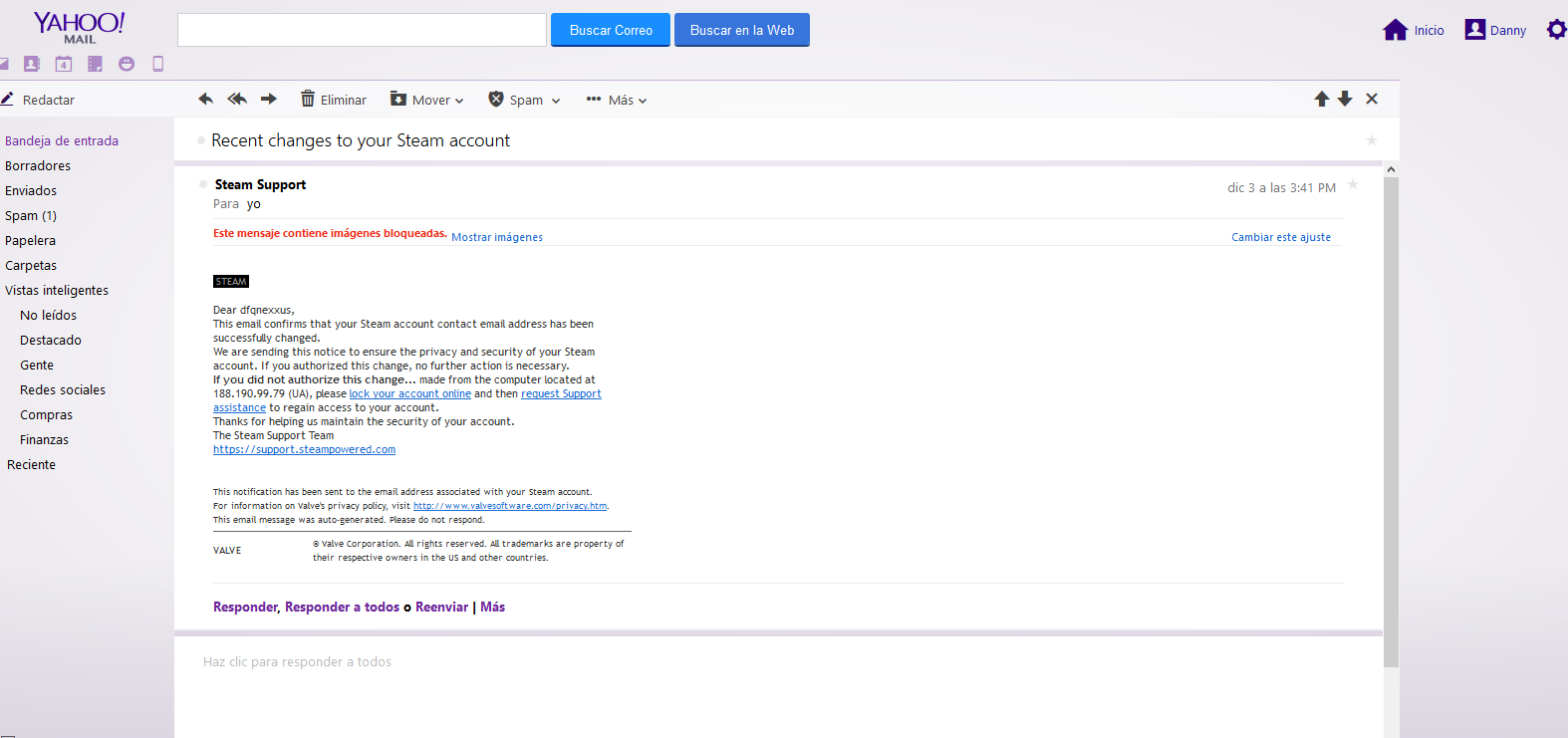Screen dimensions: 1568x738
Task: Go to previous message with up arrow
Action: tap(1322, 99)
